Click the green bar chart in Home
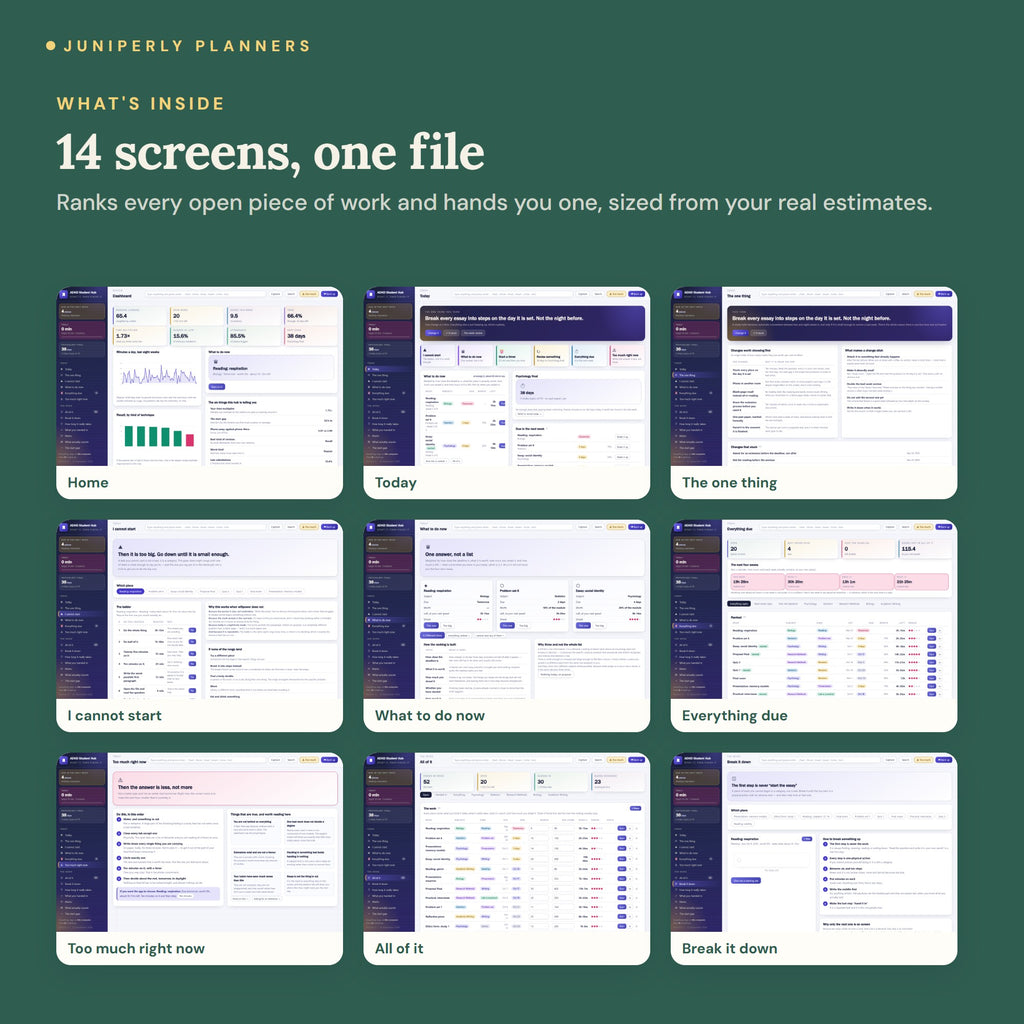Image resolution: width=1024 pixels, height=1024 pixels. [159, 436]
